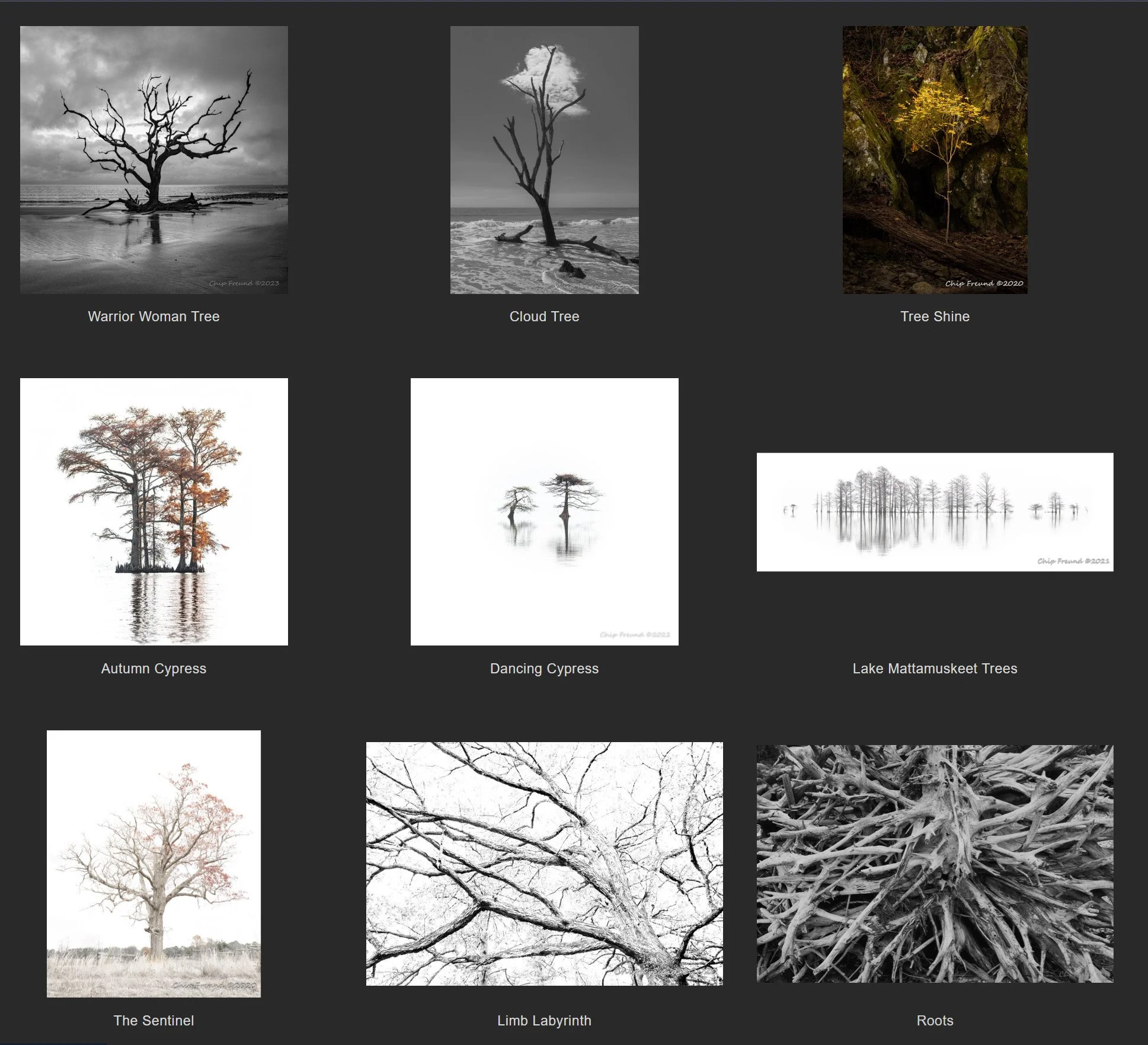Open the Warrior Woman Tree photo
Viewport: 1148px width, 1045px height.
coord(154,159)
